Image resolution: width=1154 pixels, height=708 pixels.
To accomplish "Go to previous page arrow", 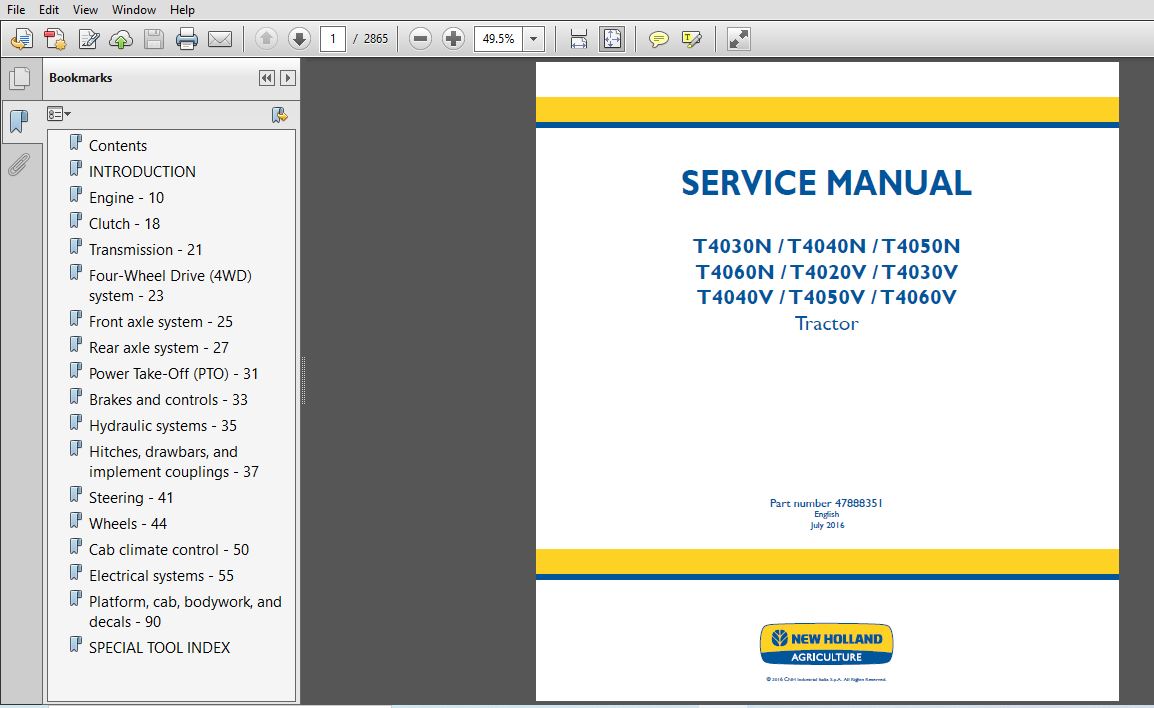I will pos(266,39).
